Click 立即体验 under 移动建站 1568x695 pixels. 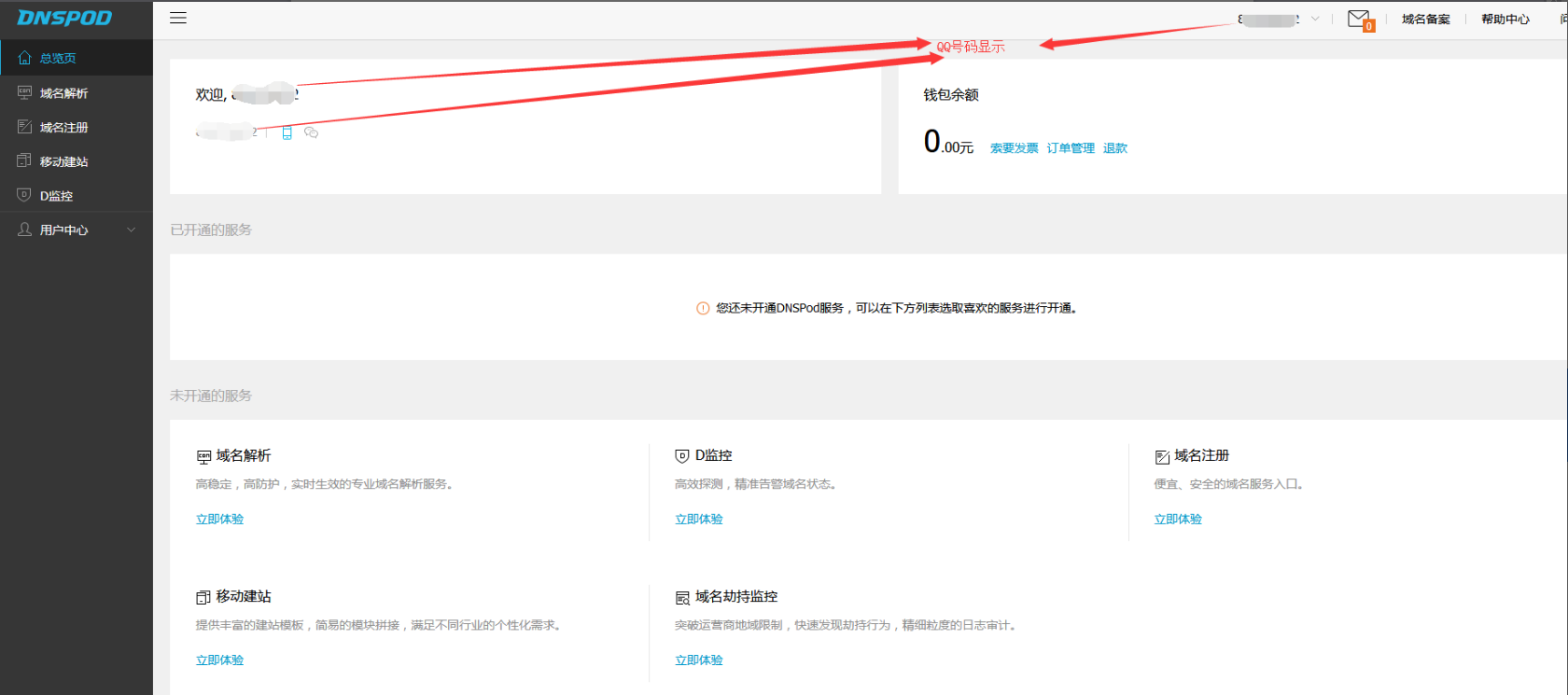(x=219, y=660)
